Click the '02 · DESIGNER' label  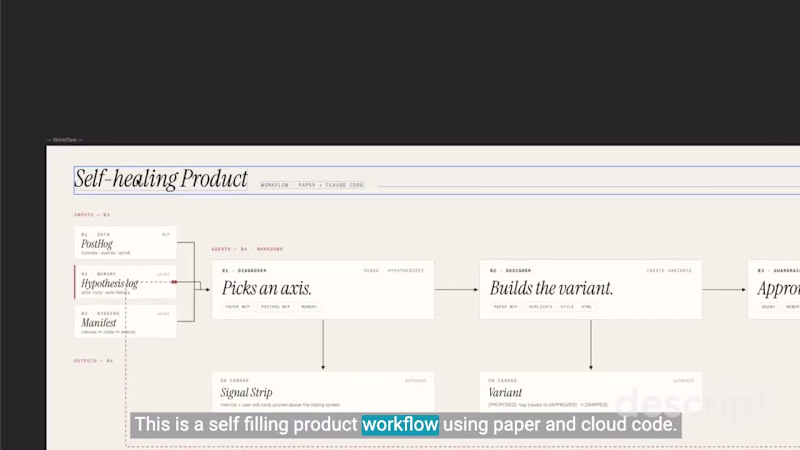510,270
